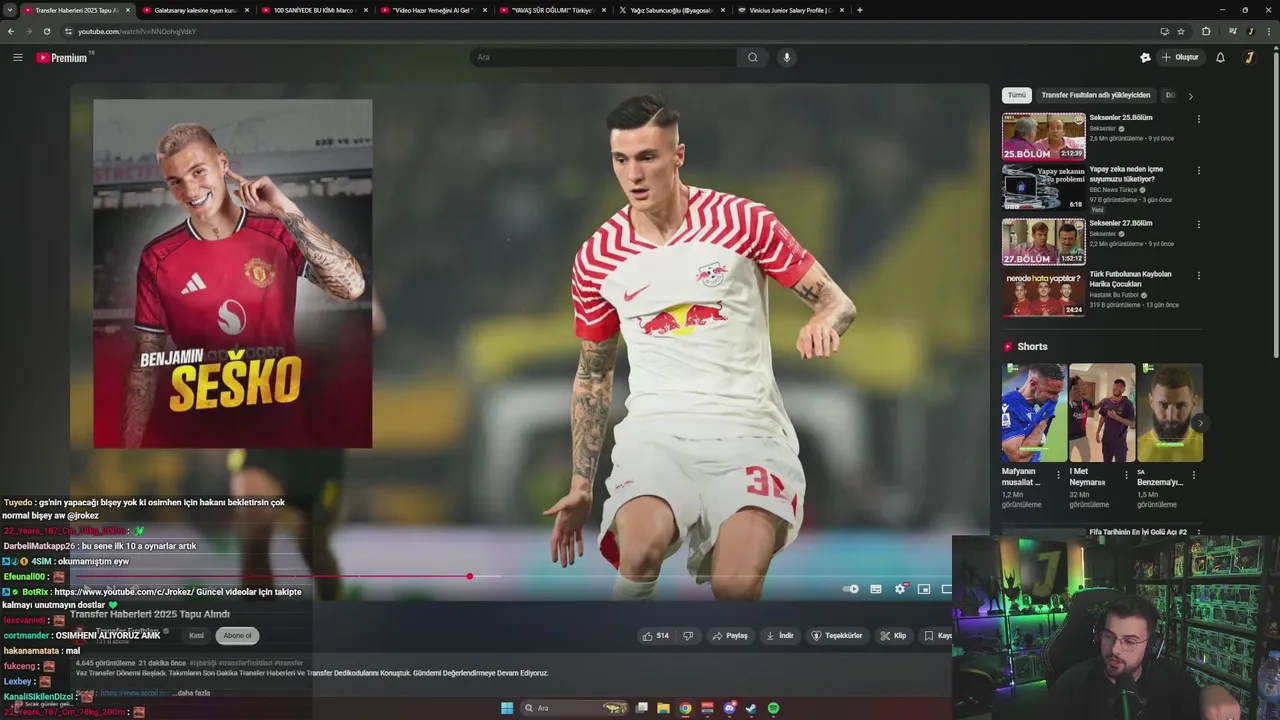Viewport: 1280px width, 720px height.
Task: Open the Benzema'yı short thumbnail
Action: point(1169,412)
